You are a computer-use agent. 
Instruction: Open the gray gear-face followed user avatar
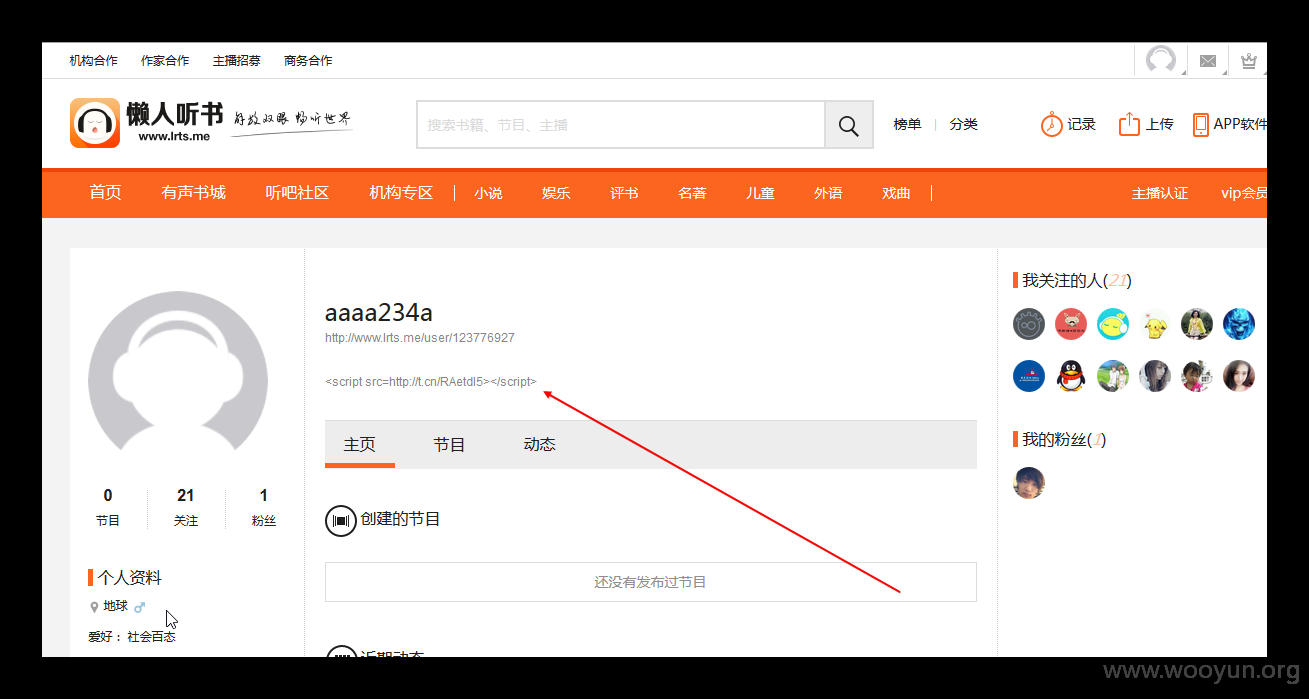[x=1029, y=324]
